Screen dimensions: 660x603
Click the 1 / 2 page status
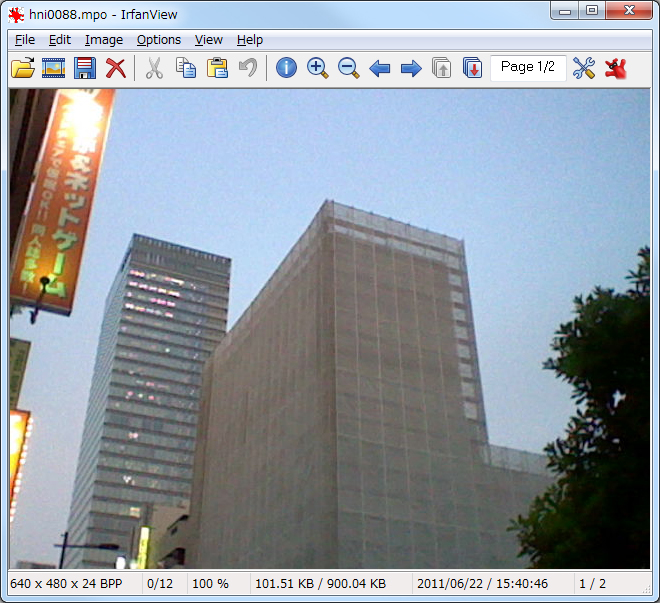coord(592,584)
